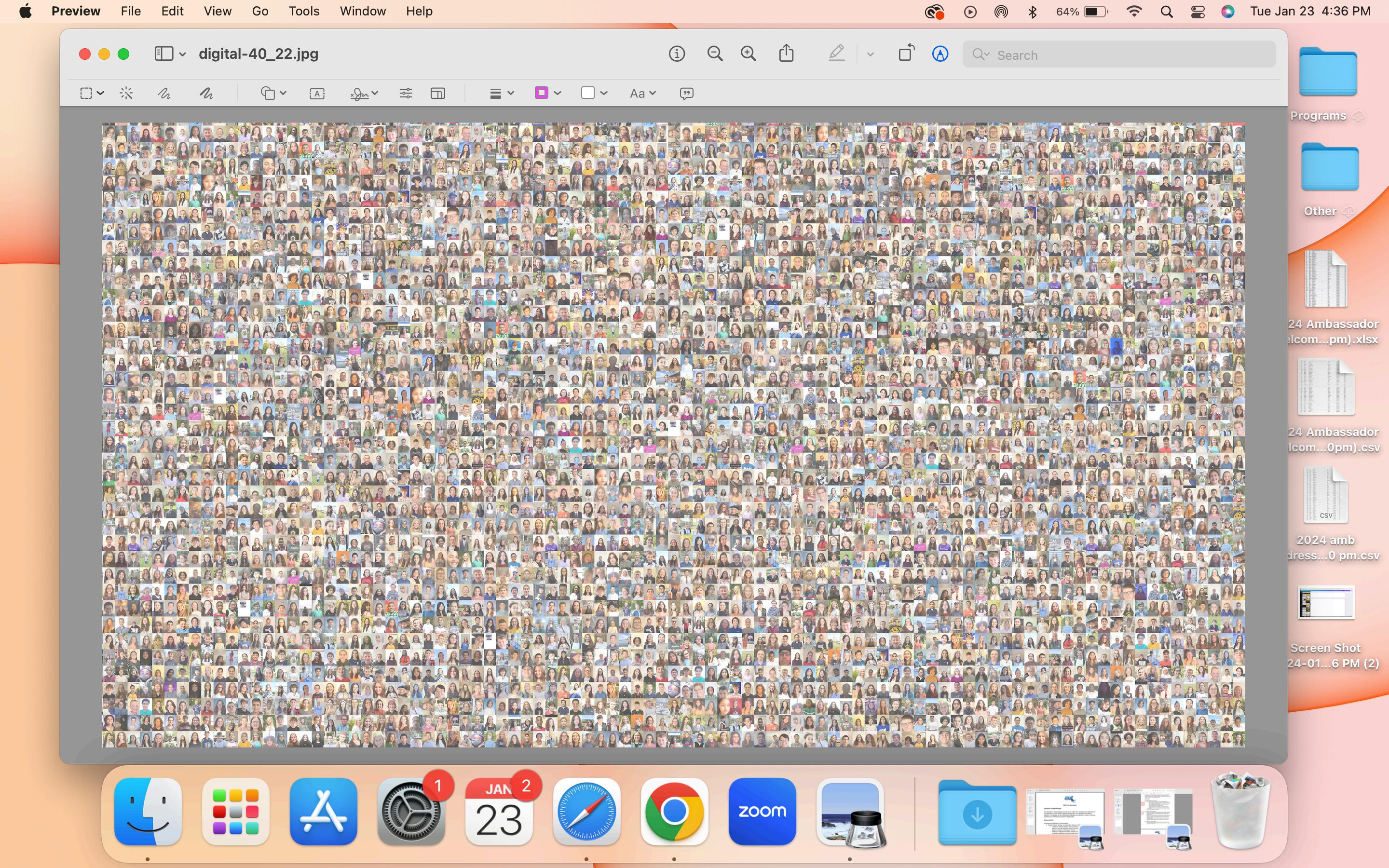Click the Zoom Out magnifier
The image size is (1389, 868).
click(x=715, y=54)
